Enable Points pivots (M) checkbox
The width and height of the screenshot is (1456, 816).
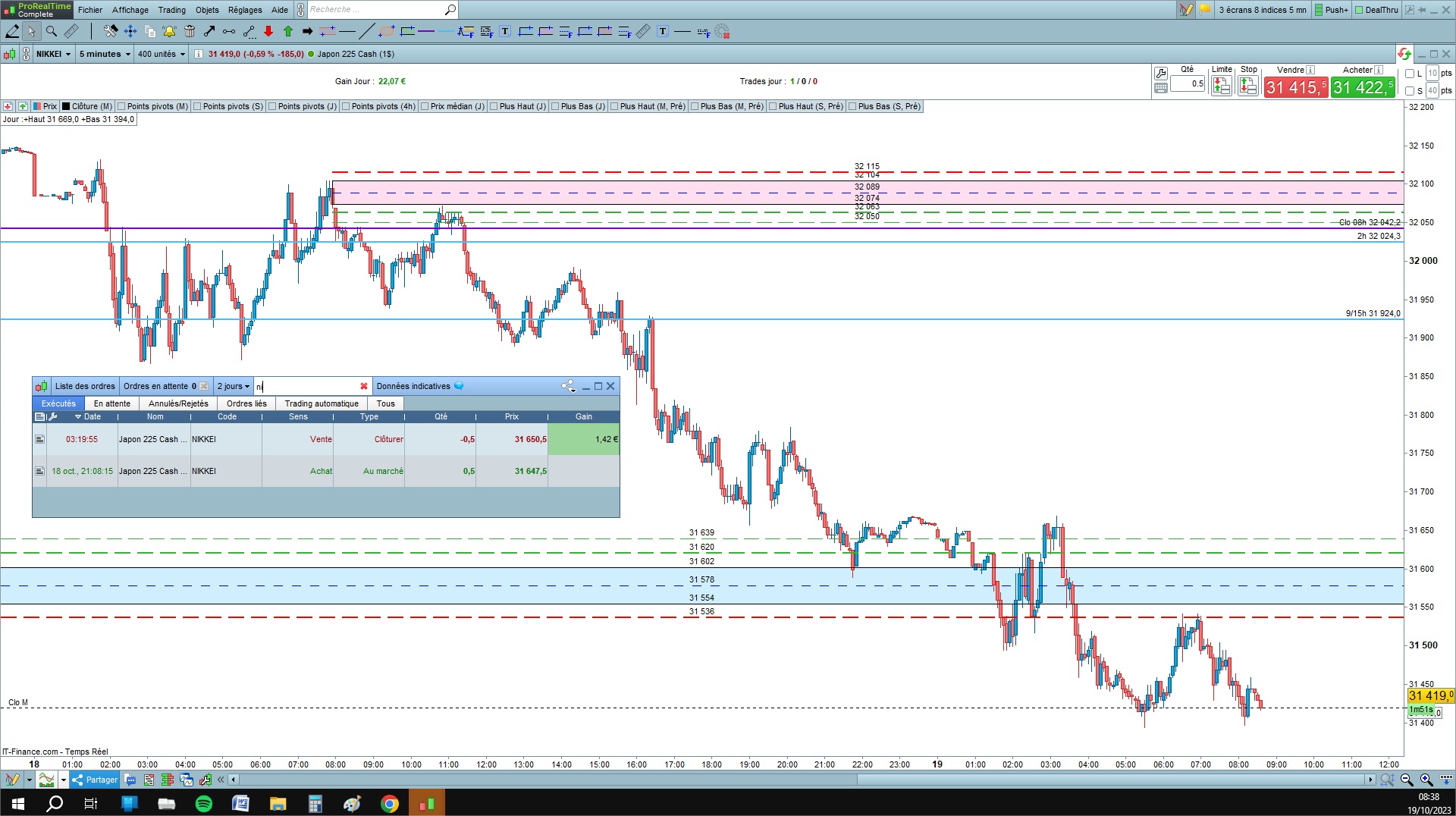(x=121, y=107)
